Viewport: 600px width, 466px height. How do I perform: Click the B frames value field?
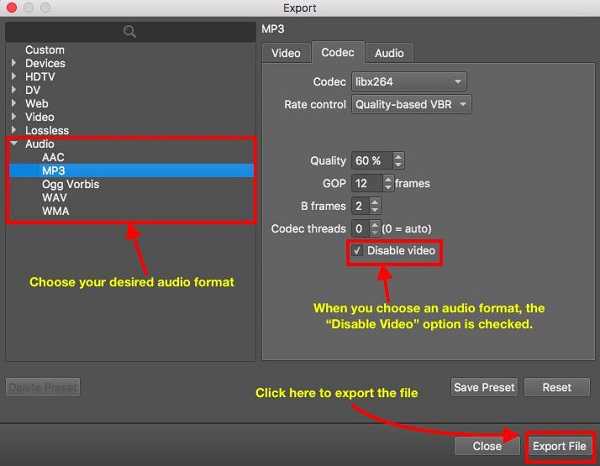[360, 206]
